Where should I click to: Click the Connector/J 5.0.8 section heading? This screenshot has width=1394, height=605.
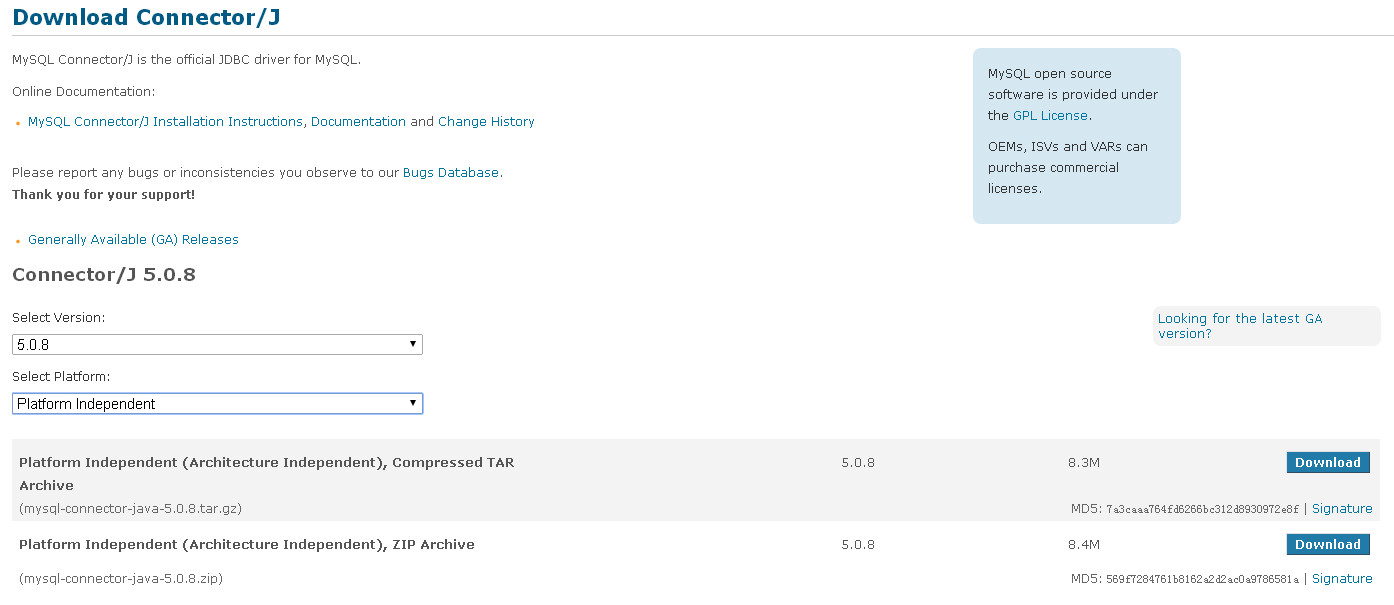coord(104,274)
